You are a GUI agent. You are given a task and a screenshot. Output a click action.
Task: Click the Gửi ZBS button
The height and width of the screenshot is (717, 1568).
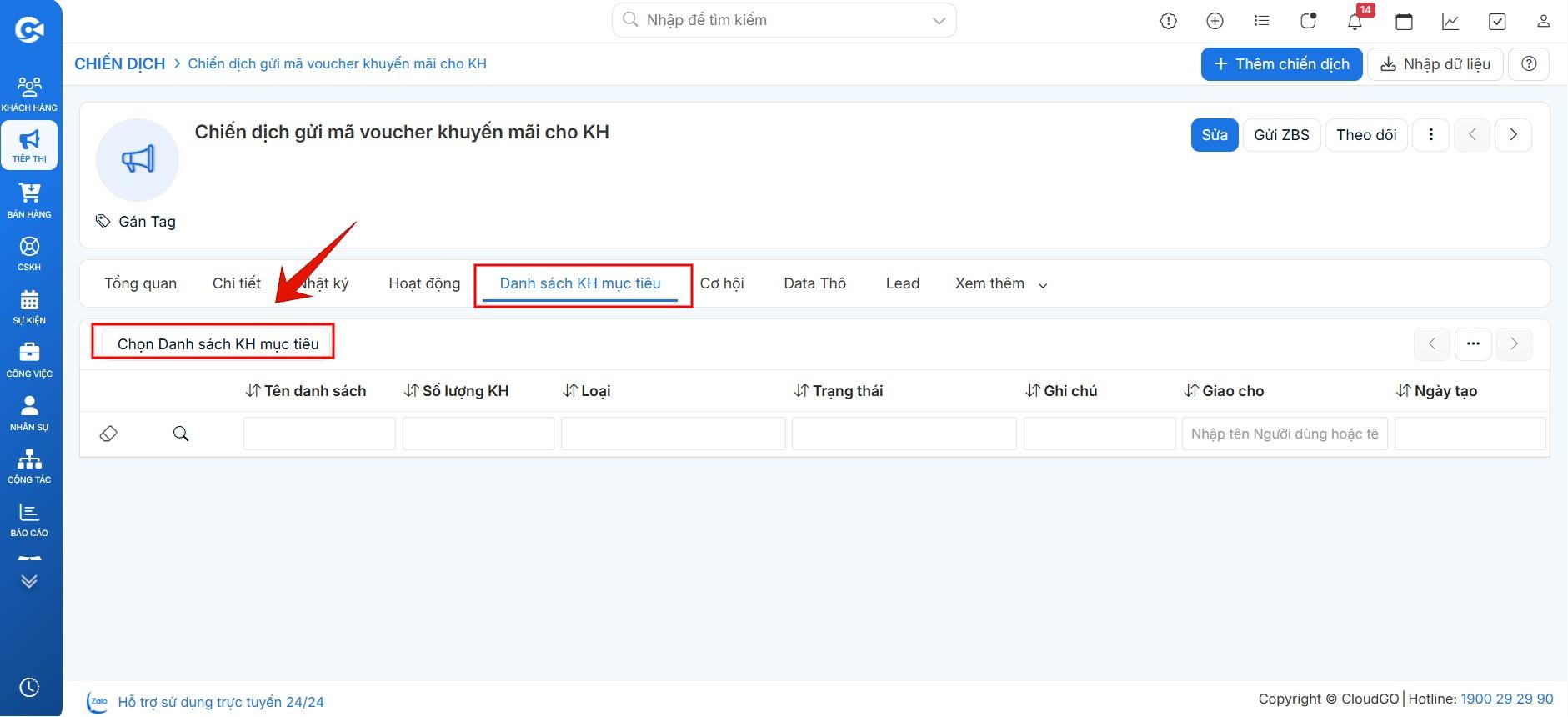(1281, 135)
